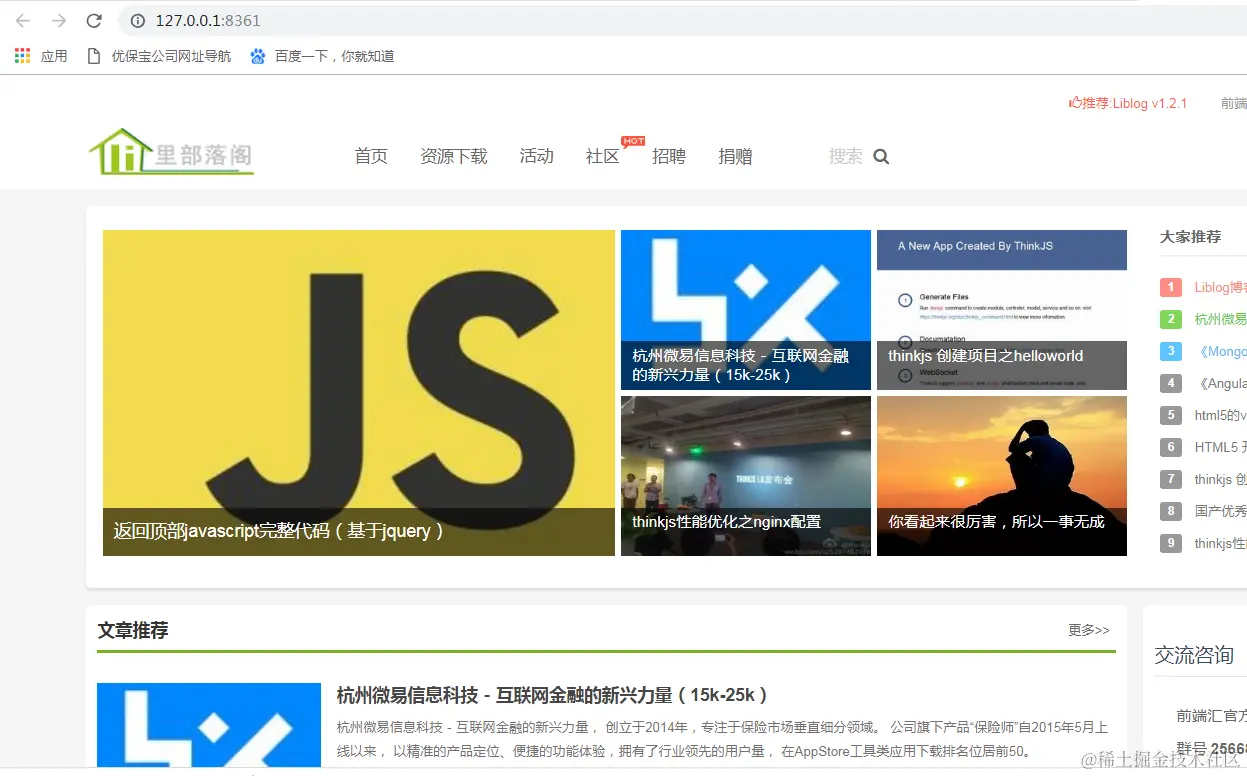Viewport: 1247px width, 776px height.
Task: Click the magnifier search icon
Action: tap(881, 156)
